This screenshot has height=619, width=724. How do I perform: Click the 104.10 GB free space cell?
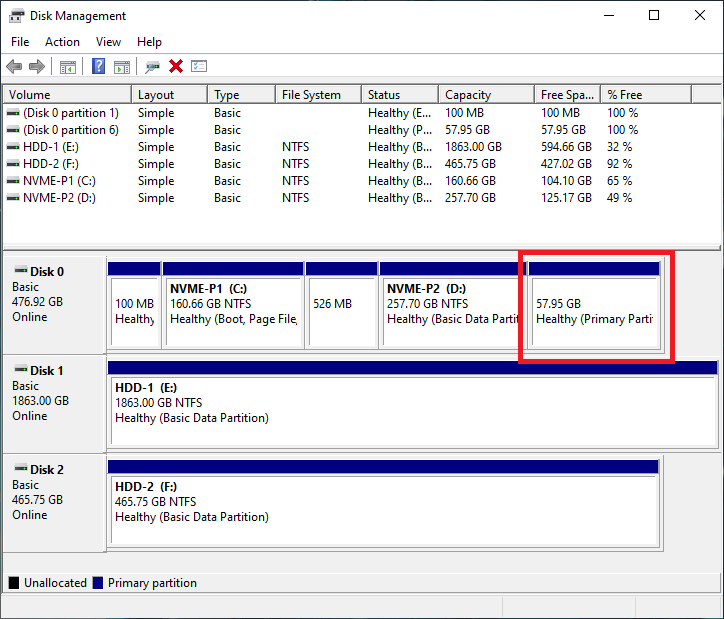(x=567, y=181)
